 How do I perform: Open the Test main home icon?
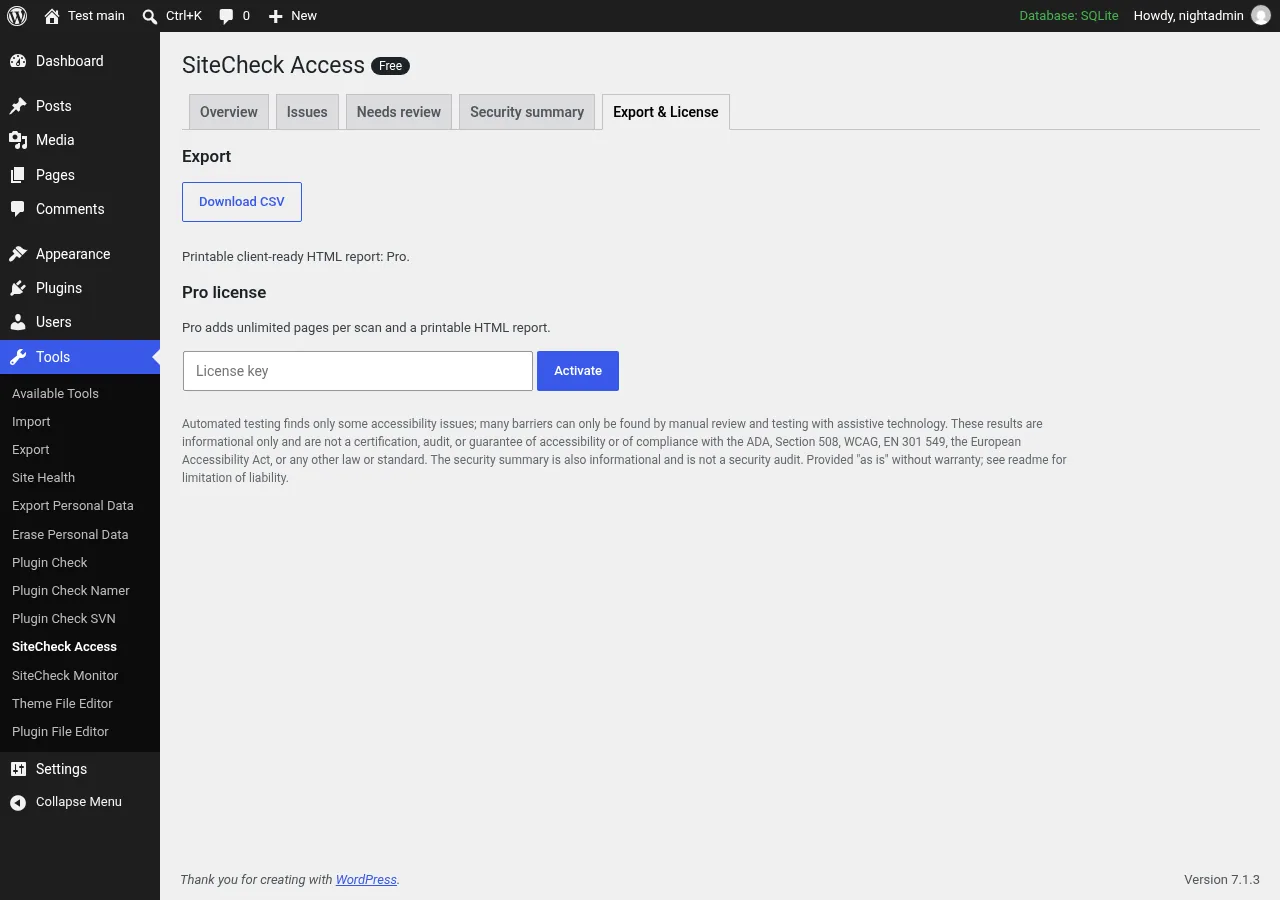click(52, 16)
